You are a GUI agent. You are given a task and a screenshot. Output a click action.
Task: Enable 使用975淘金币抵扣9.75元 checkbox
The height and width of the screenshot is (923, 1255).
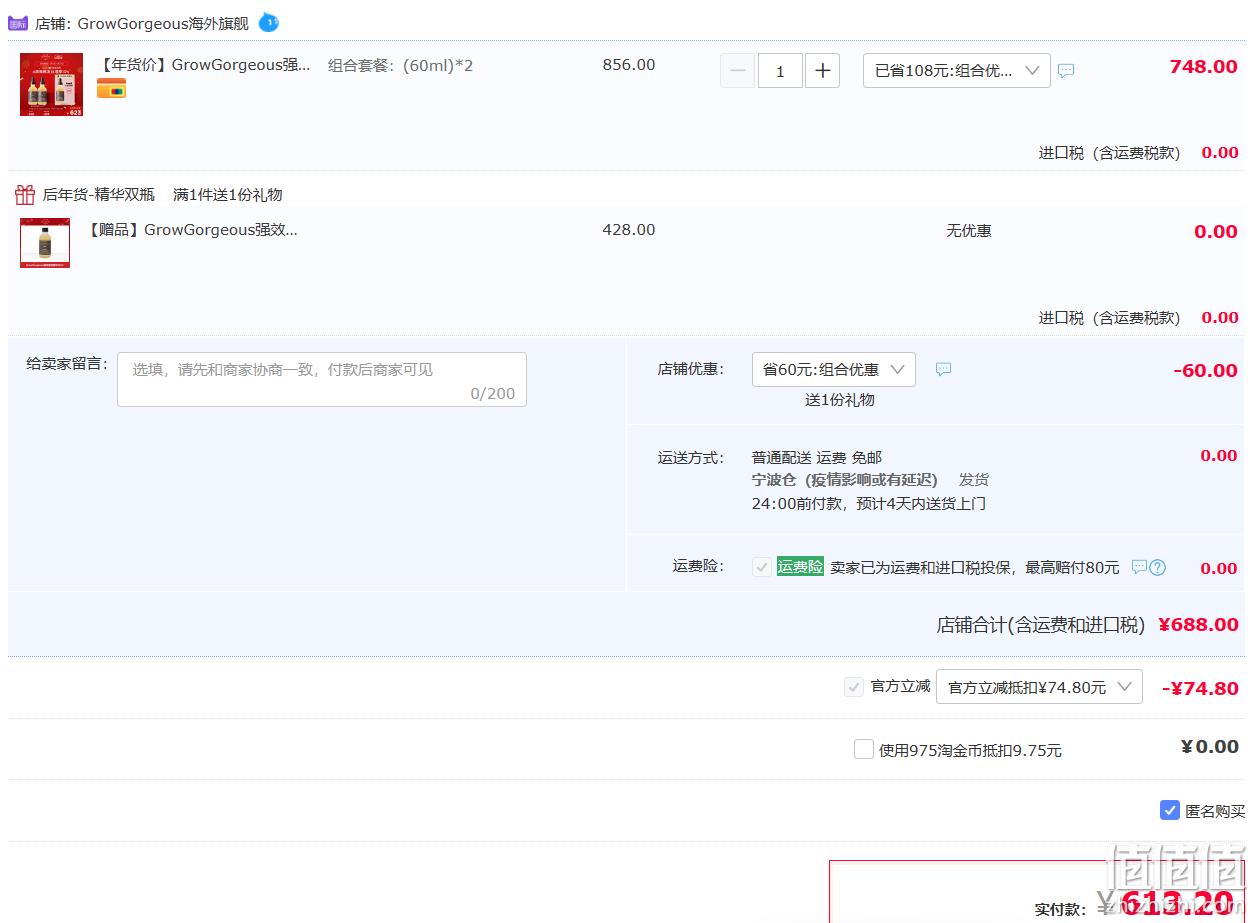coord(864,749)
